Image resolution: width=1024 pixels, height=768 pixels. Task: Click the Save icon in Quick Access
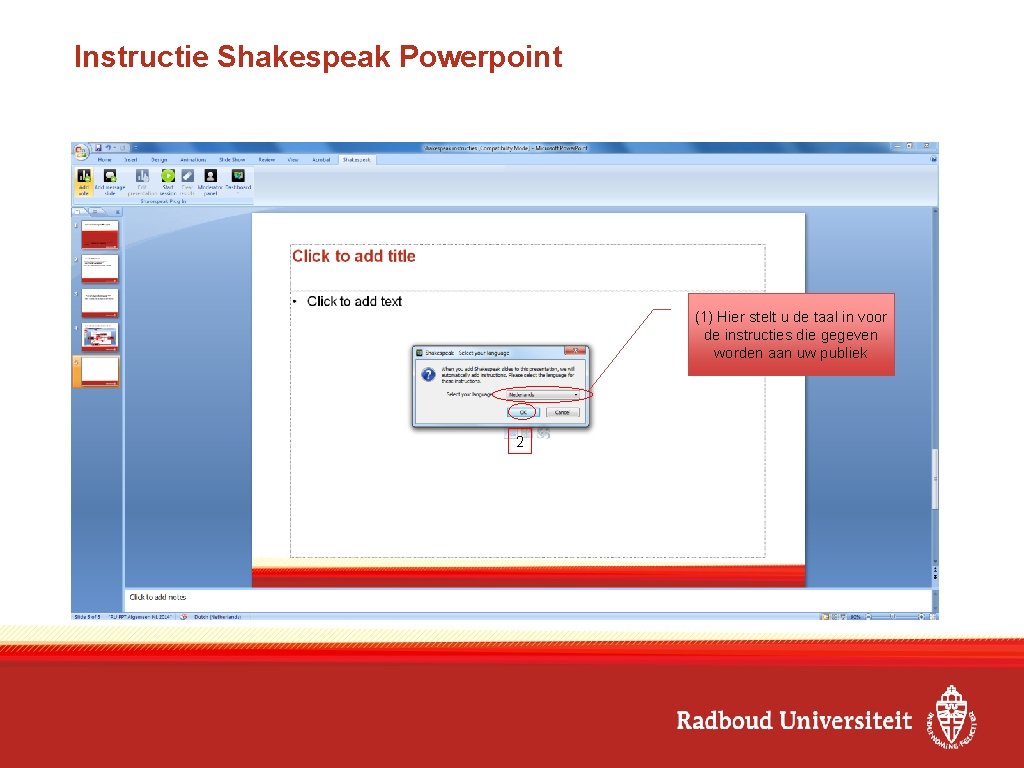click(99, 148)
